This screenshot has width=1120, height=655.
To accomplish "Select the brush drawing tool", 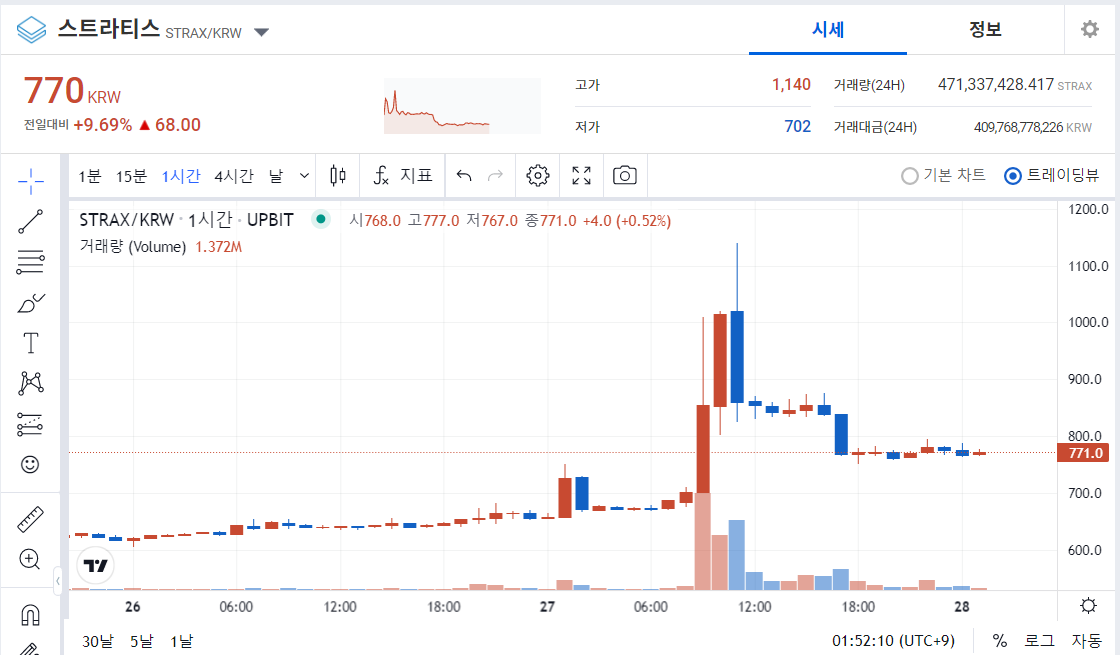I will click(31, 303).
